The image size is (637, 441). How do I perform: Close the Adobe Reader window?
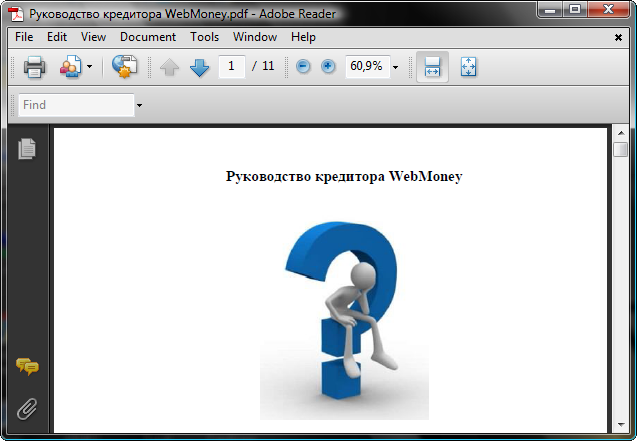[608, 9]
